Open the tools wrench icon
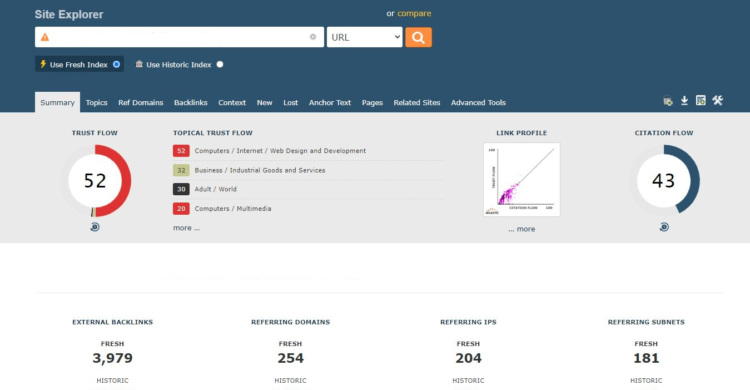This screenshot has width=750, height=390. (x=717, y=100)
